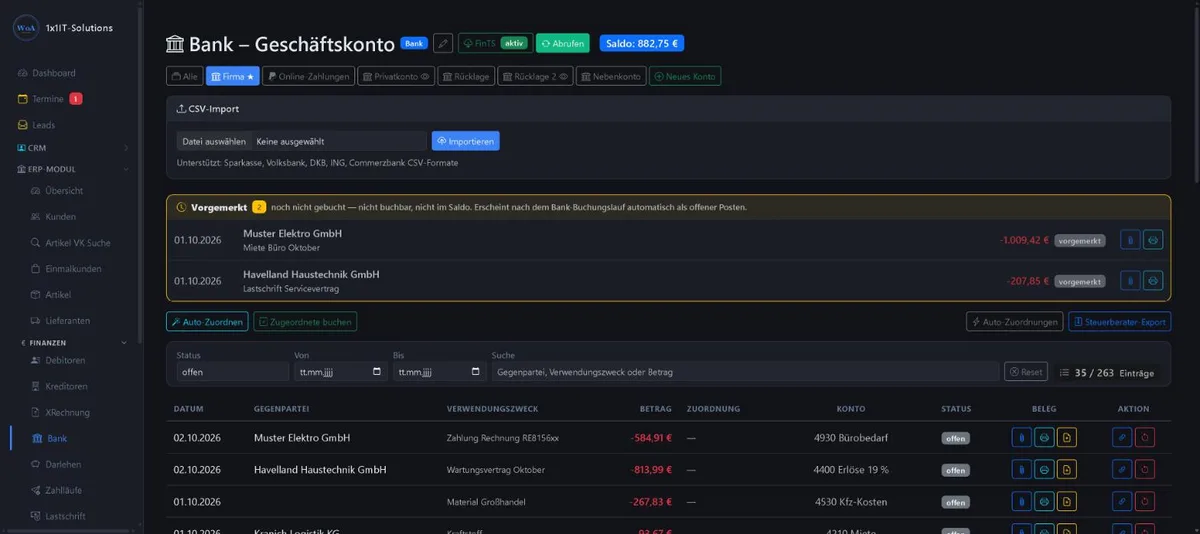The image size is (1200, 534).
Task: Click the teal icon in Miete Büro Oktober row
Action: tap(1153, 240)
